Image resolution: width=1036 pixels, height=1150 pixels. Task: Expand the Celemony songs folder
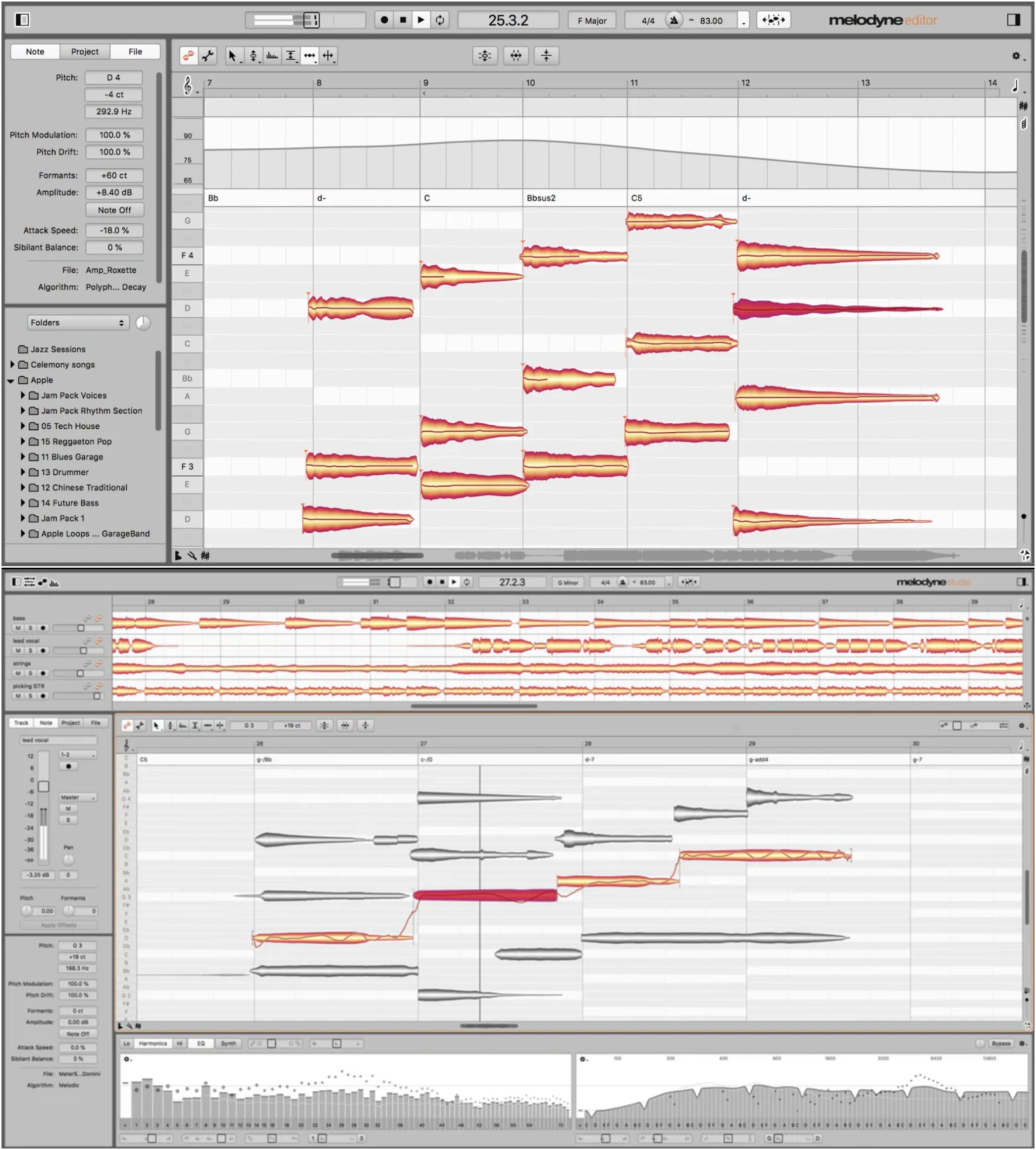[x=12, y=364]
